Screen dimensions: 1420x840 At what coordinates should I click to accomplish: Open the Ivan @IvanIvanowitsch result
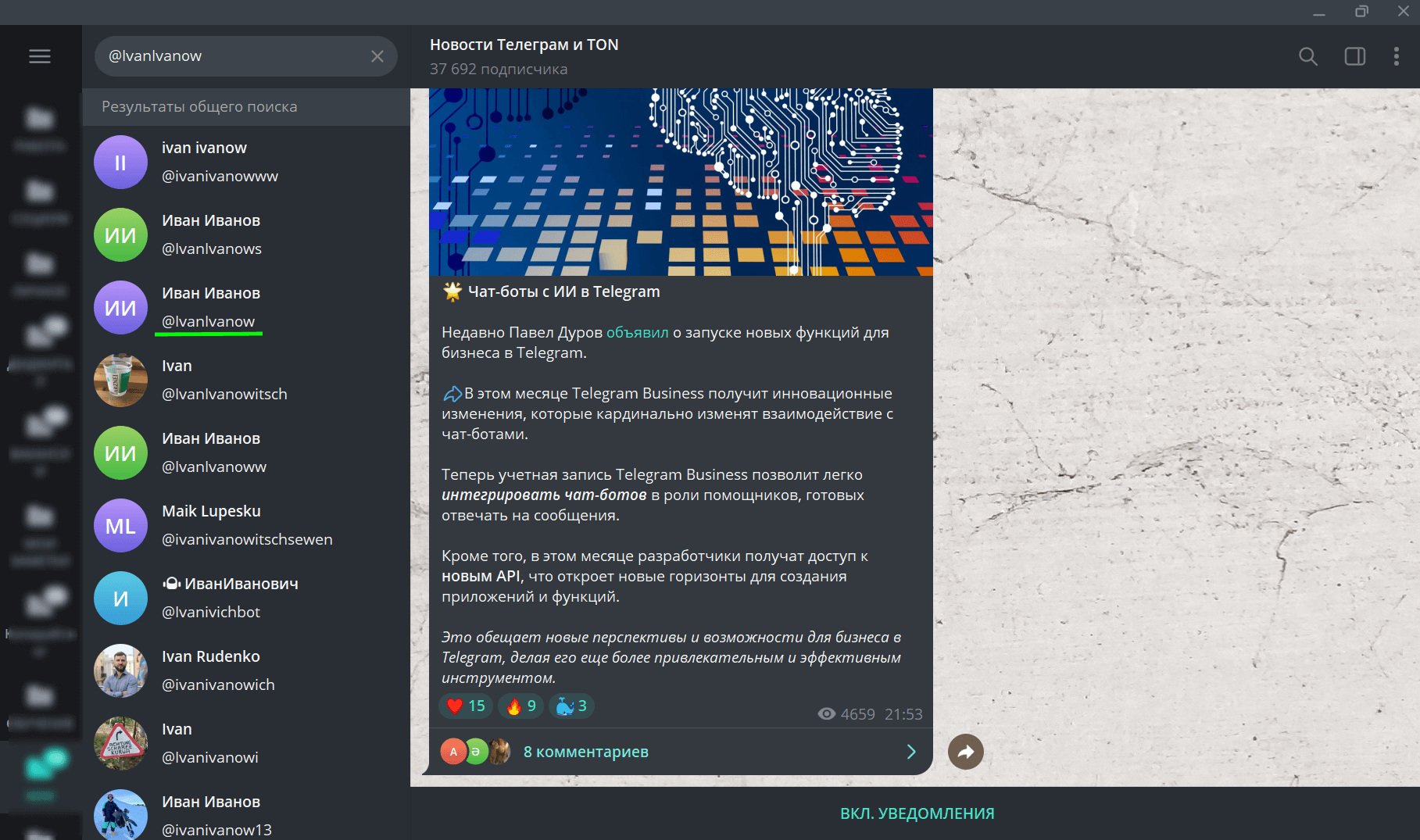coord(246,380)
